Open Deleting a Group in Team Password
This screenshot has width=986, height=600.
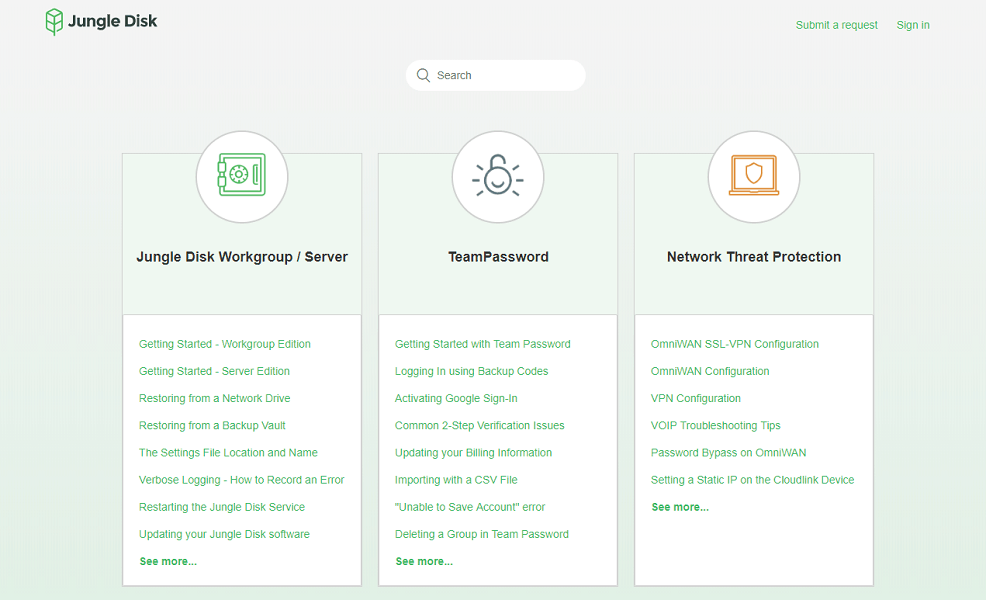point(482,534)
